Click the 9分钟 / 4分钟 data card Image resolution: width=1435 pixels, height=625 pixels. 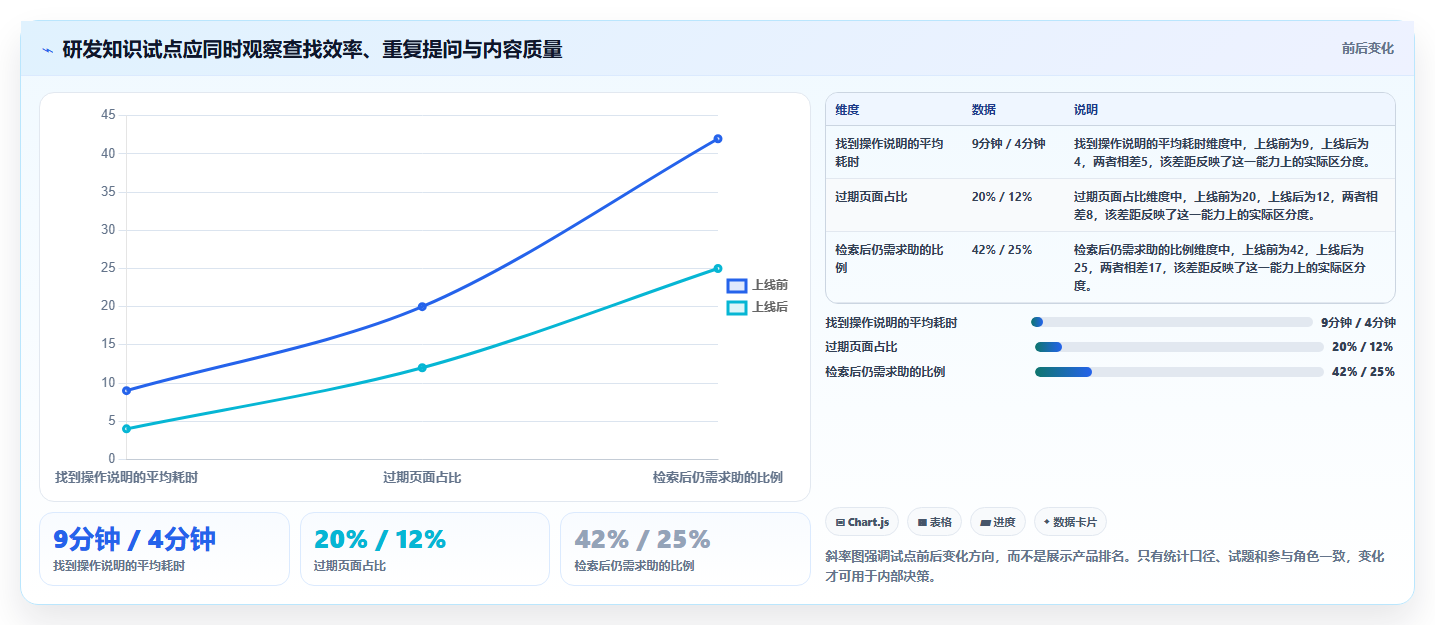[164, 549]
